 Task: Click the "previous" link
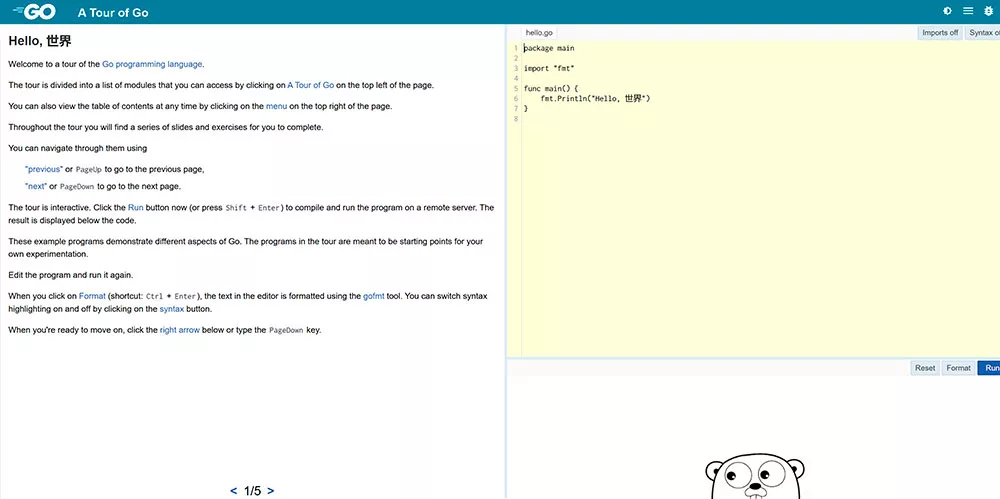(44, 169)
